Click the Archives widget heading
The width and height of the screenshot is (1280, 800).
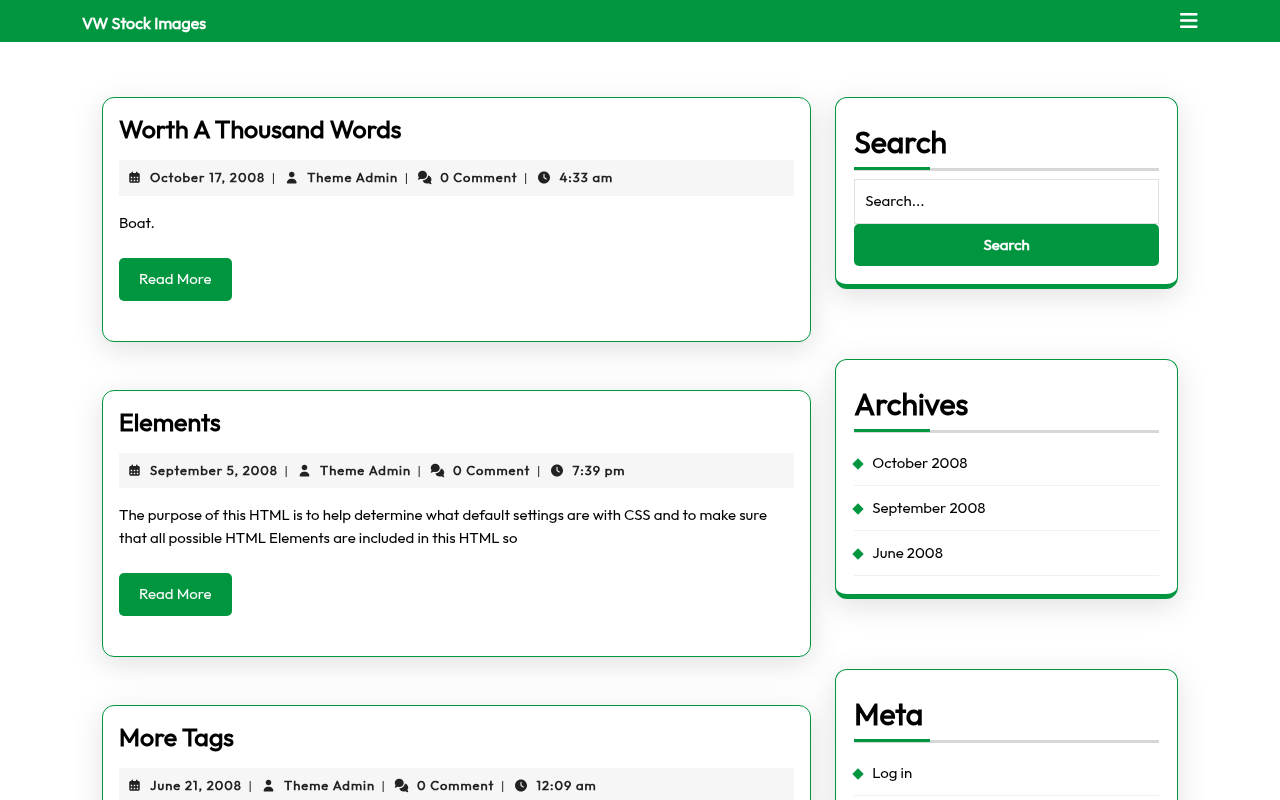(911, 405)
